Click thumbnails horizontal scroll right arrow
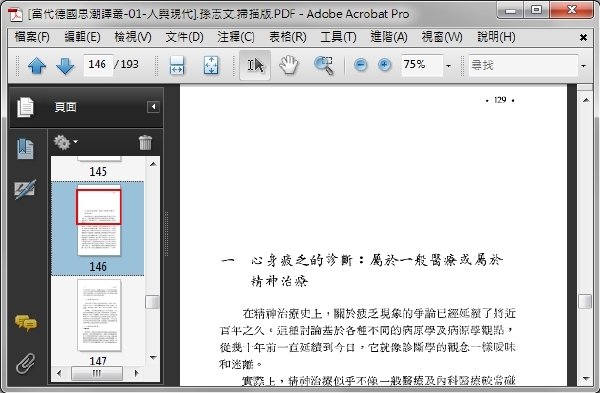Screen dimensions: 600x393 pyautogui.click(x=137, y=373)
